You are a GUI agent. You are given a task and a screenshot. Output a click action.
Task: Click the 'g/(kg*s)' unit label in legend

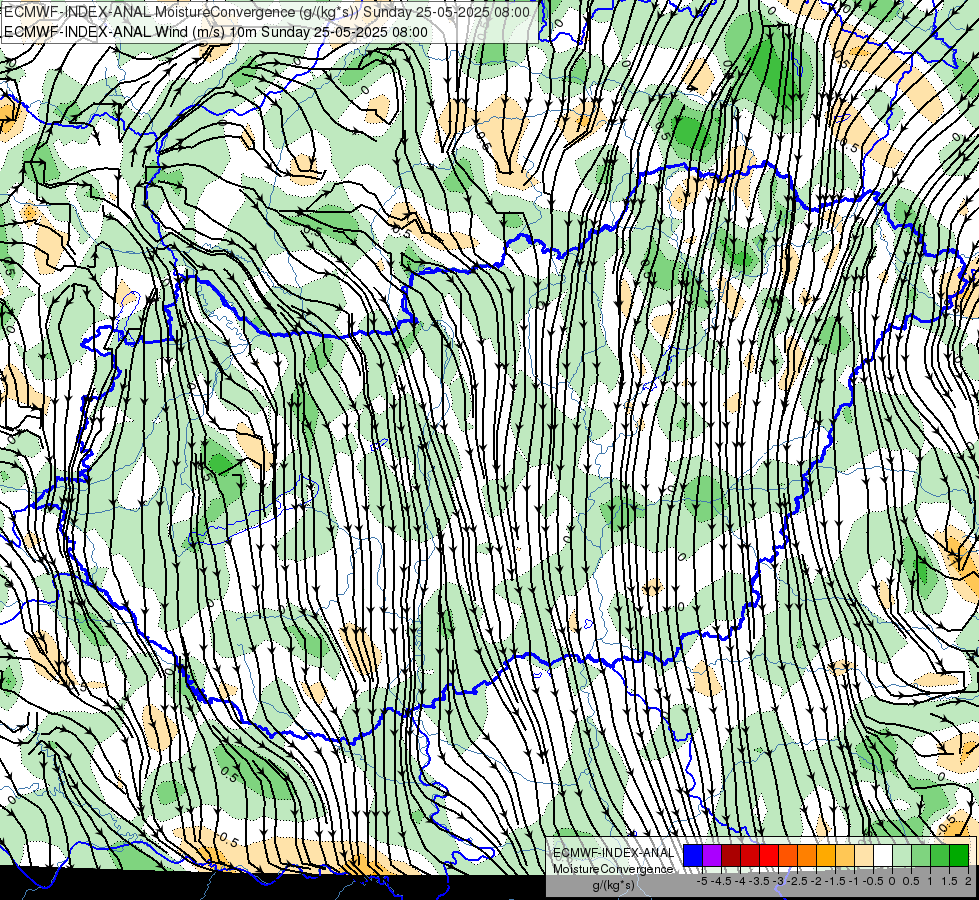pos(613,886)
